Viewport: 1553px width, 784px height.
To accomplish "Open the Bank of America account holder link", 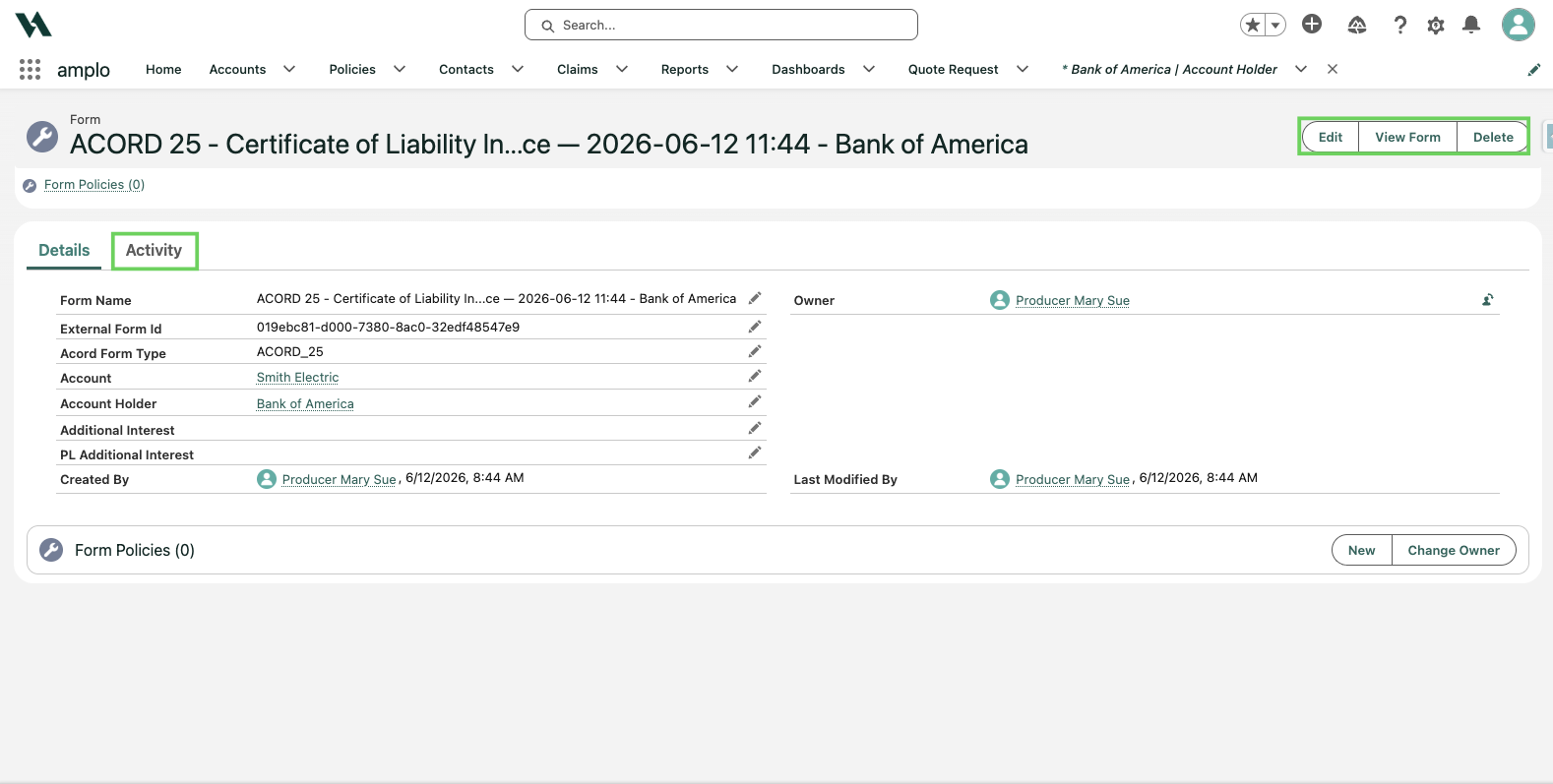I will (x=305, y=404).
